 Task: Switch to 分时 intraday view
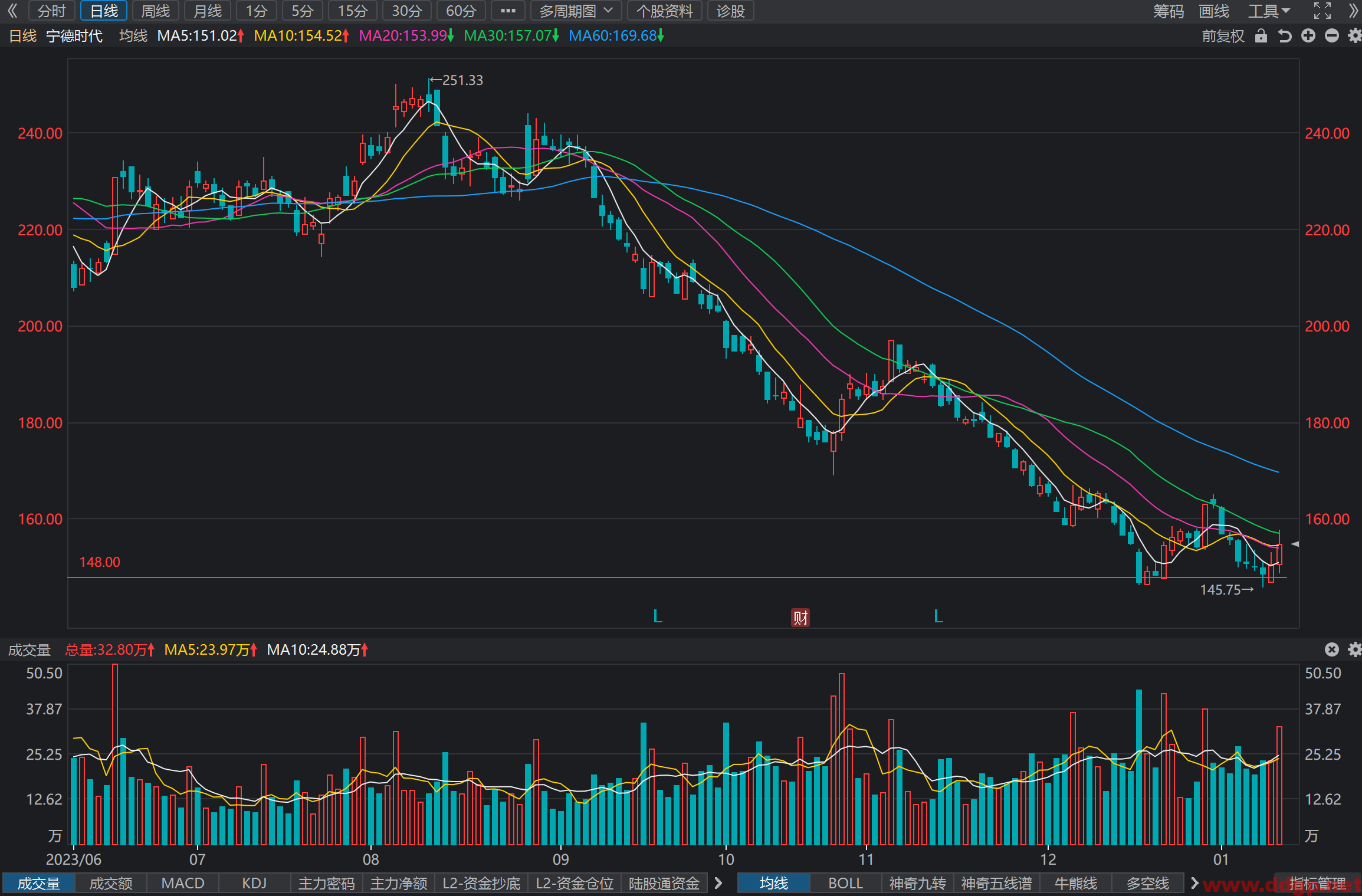(52, 11)
